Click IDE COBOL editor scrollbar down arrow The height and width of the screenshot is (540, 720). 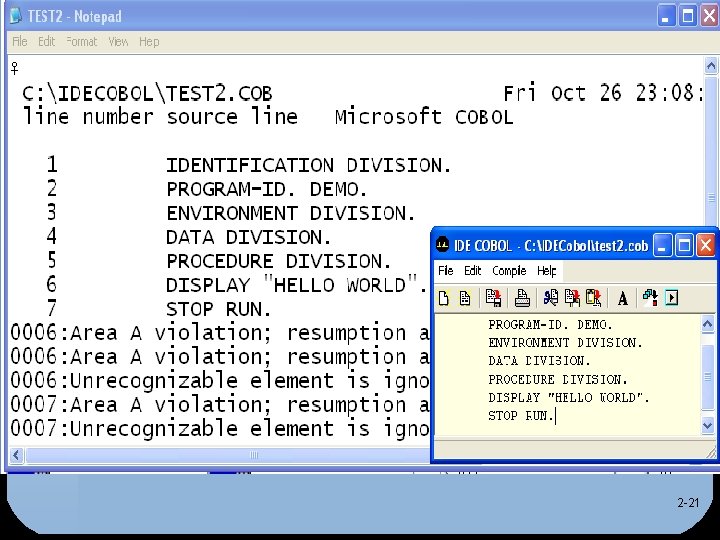[708, 426]
